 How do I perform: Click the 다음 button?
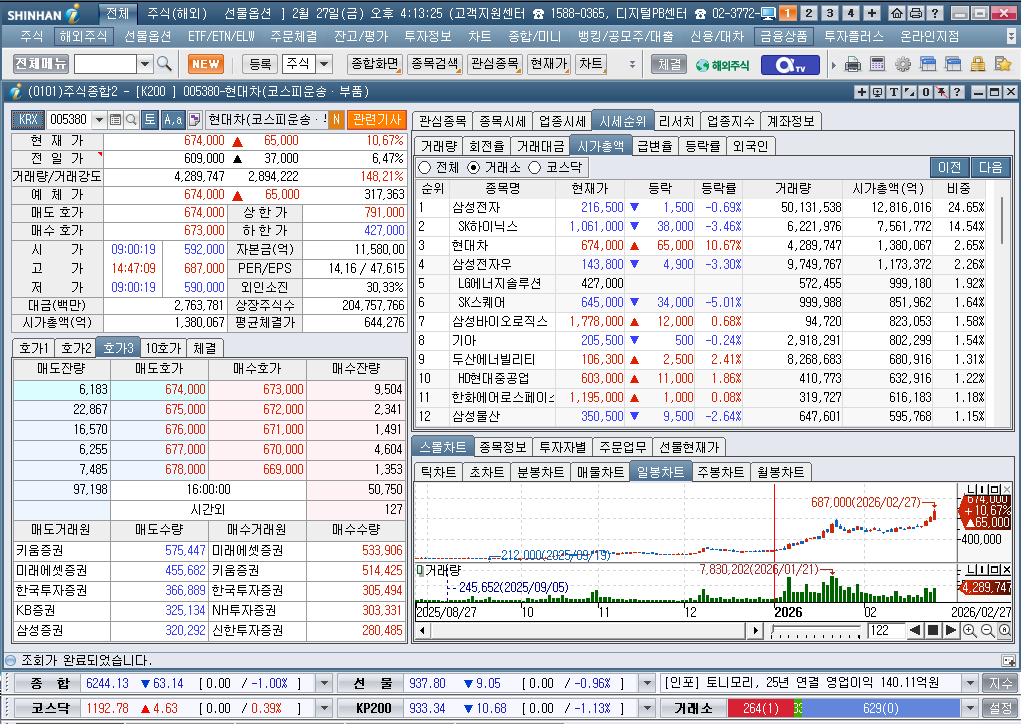point(990,167)
